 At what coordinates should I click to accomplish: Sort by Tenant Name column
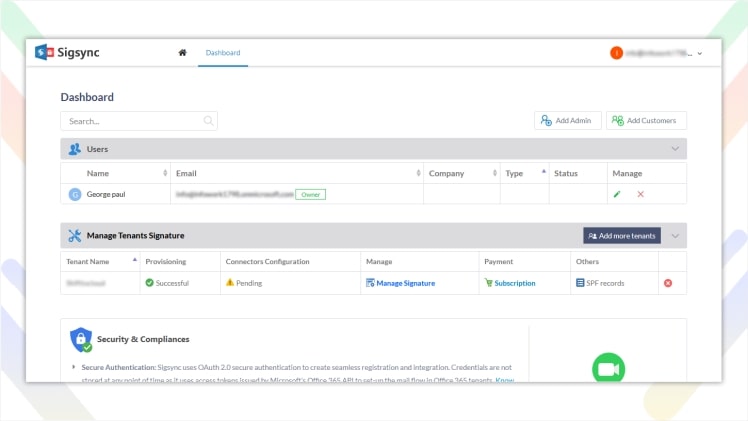135,260
